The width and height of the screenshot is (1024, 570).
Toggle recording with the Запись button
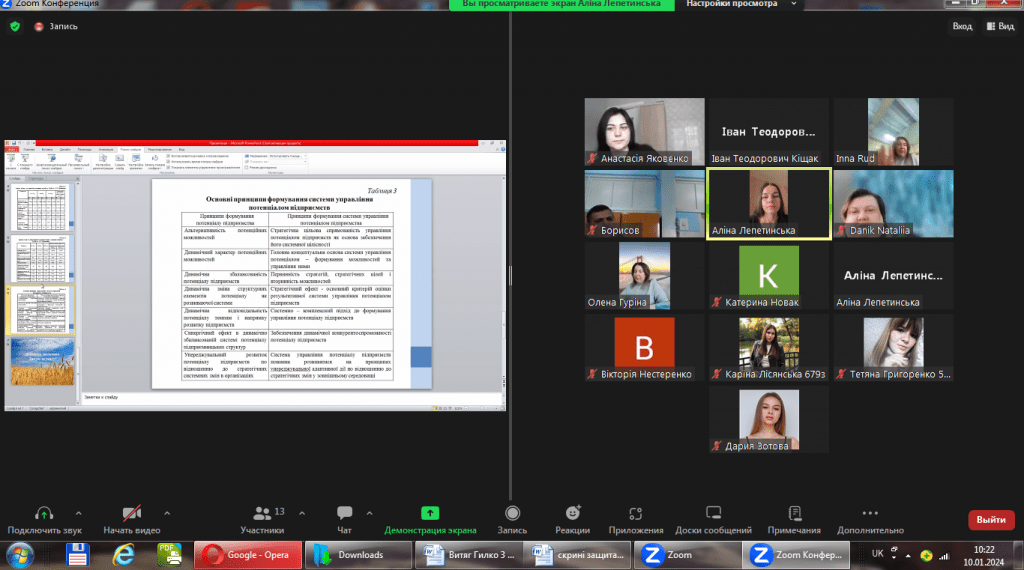click(x=512, y=513)
